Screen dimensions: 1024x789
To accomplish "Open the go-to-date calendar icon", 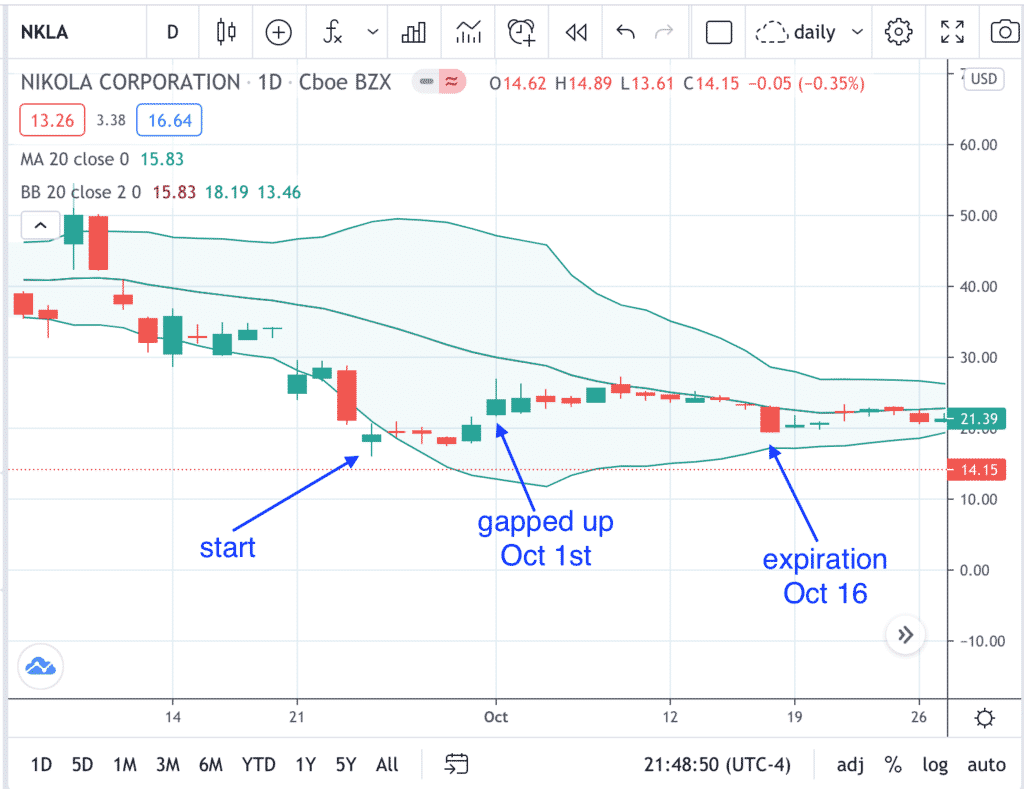I will (x=456, y=764).
